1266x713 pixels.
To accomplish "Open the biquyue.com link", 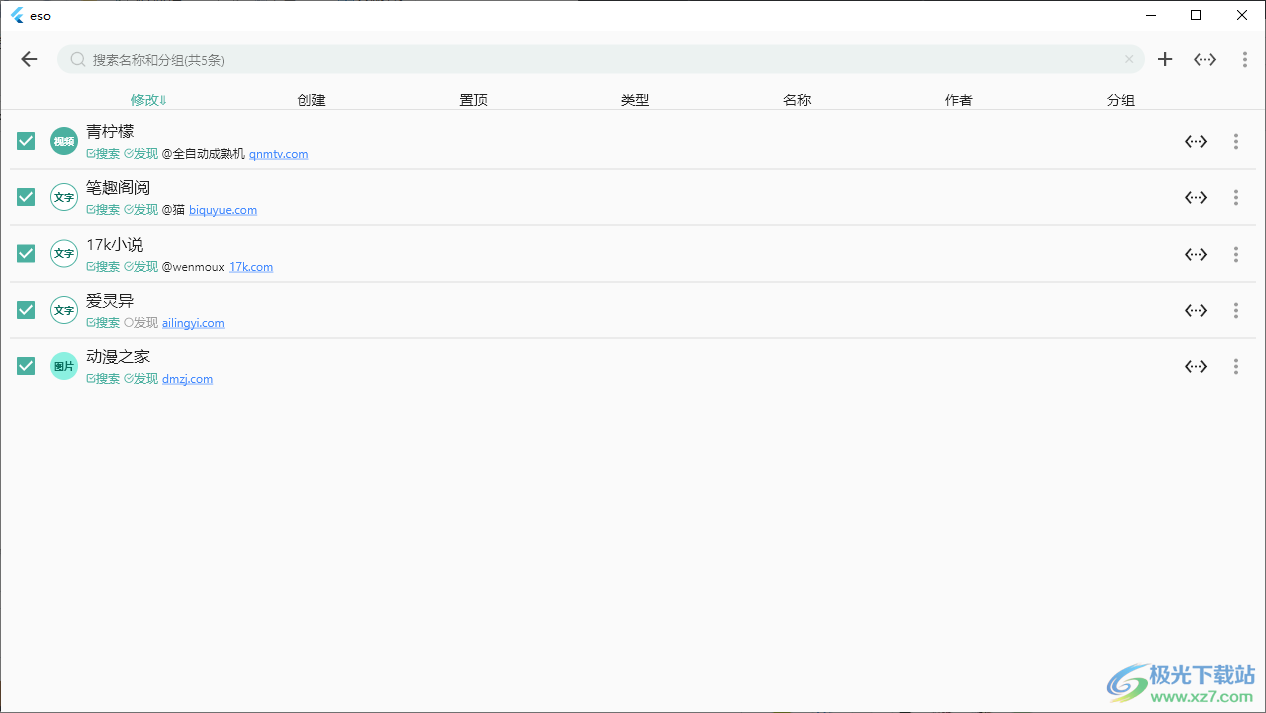I will [x=223, y=210].
